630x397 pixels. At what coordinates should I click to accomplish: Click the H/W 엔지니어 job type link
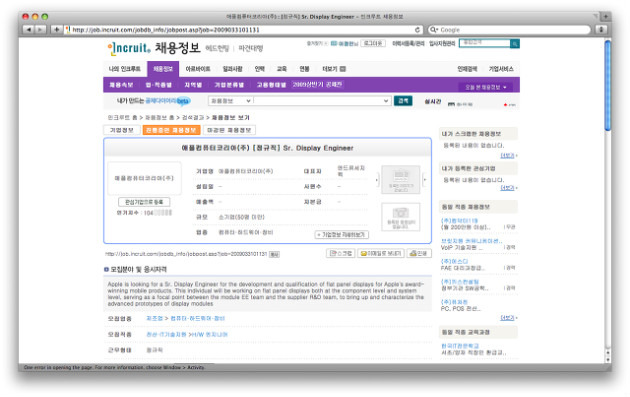tap(210, 335)
